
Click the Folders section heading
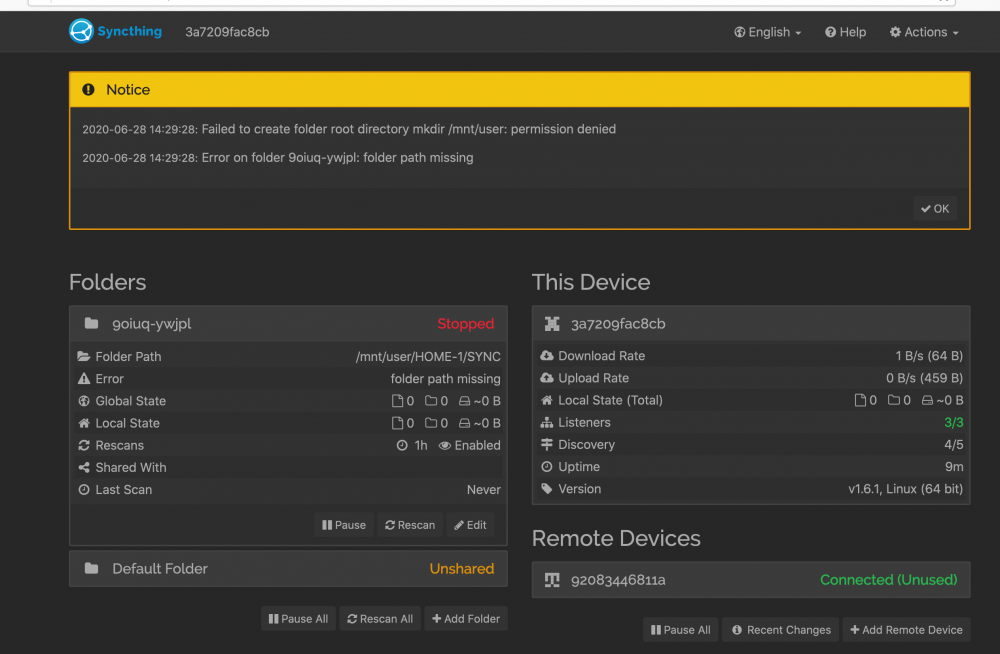click(107, 282)
